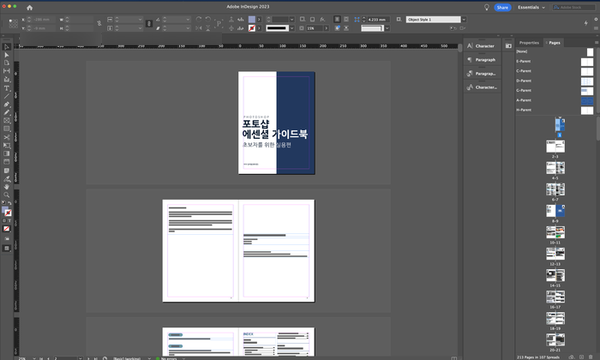Select the Eyedropper tool
This screenshot has height=360, width=600.
click(x=7, y=179)
